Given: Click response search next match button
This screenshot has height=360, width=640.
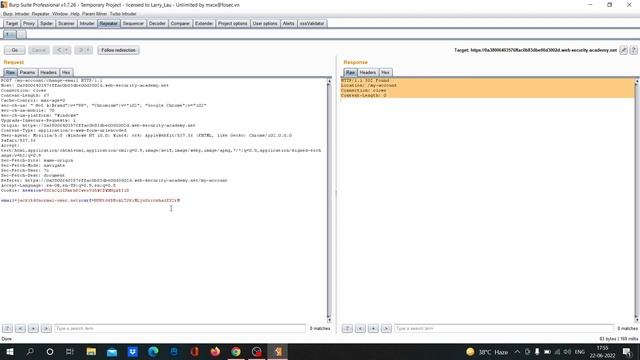Looking at the screenshot, I should pos(387,328).
